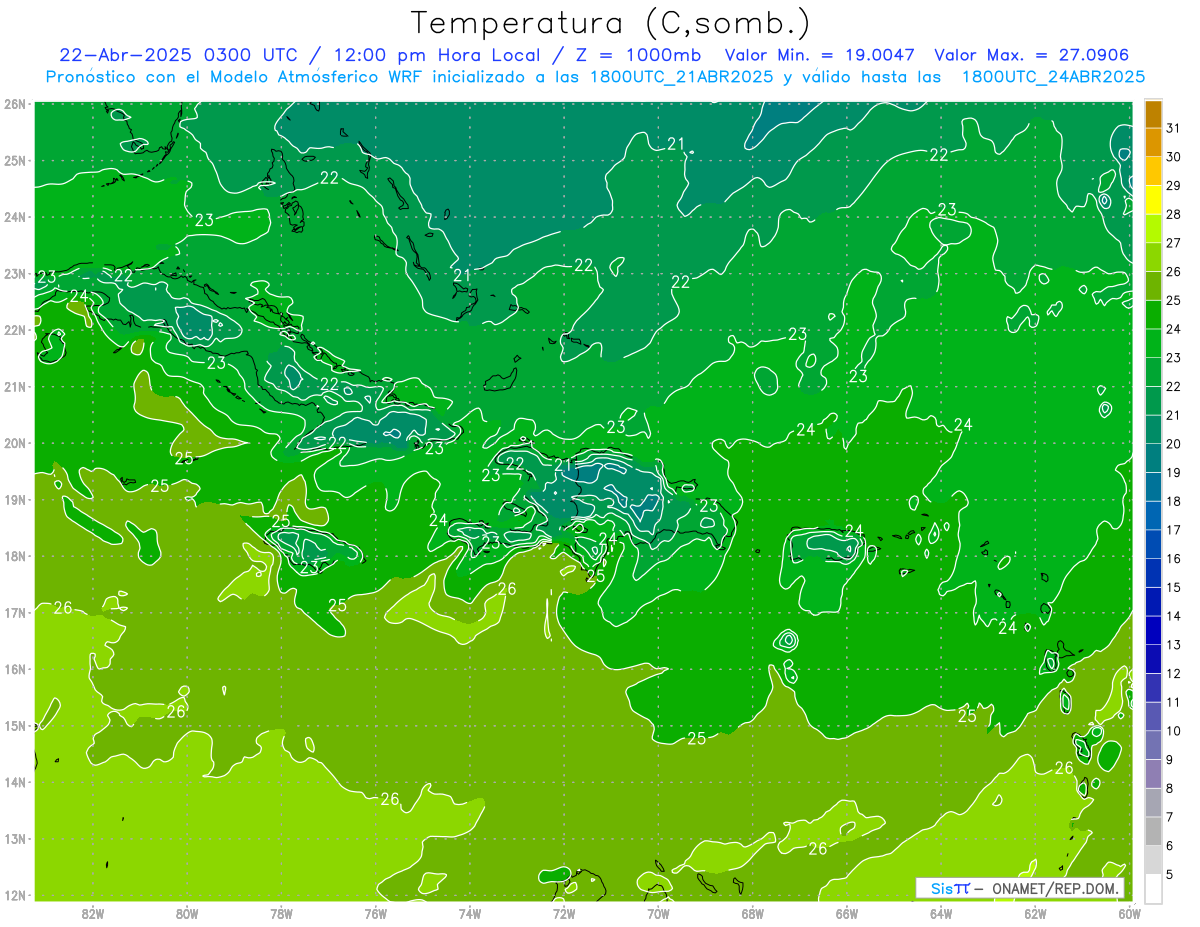
Task: Click the color scale label '28'
Action: (1174, 214)
